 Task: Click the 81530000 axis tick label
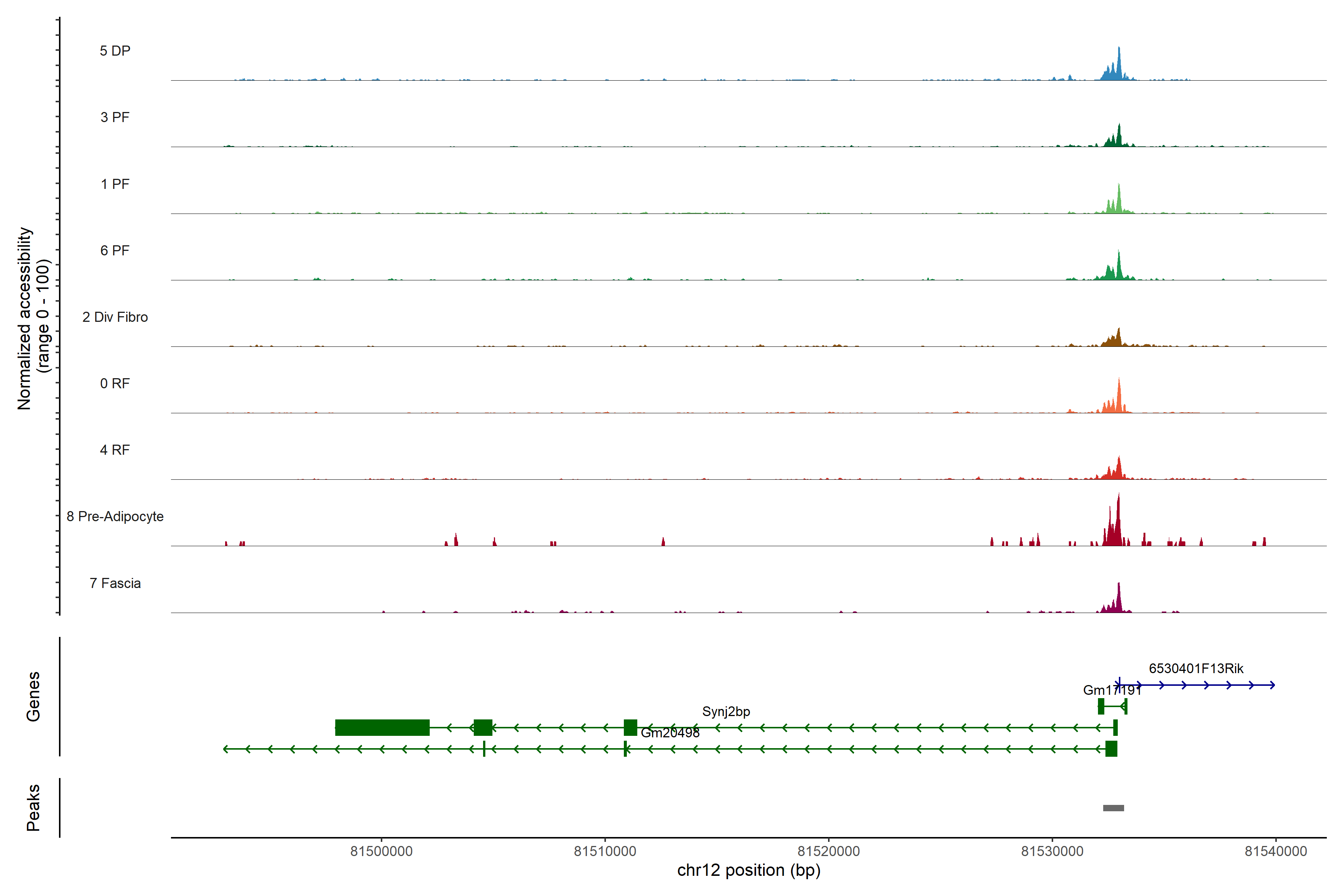[x=1052, y=852]
